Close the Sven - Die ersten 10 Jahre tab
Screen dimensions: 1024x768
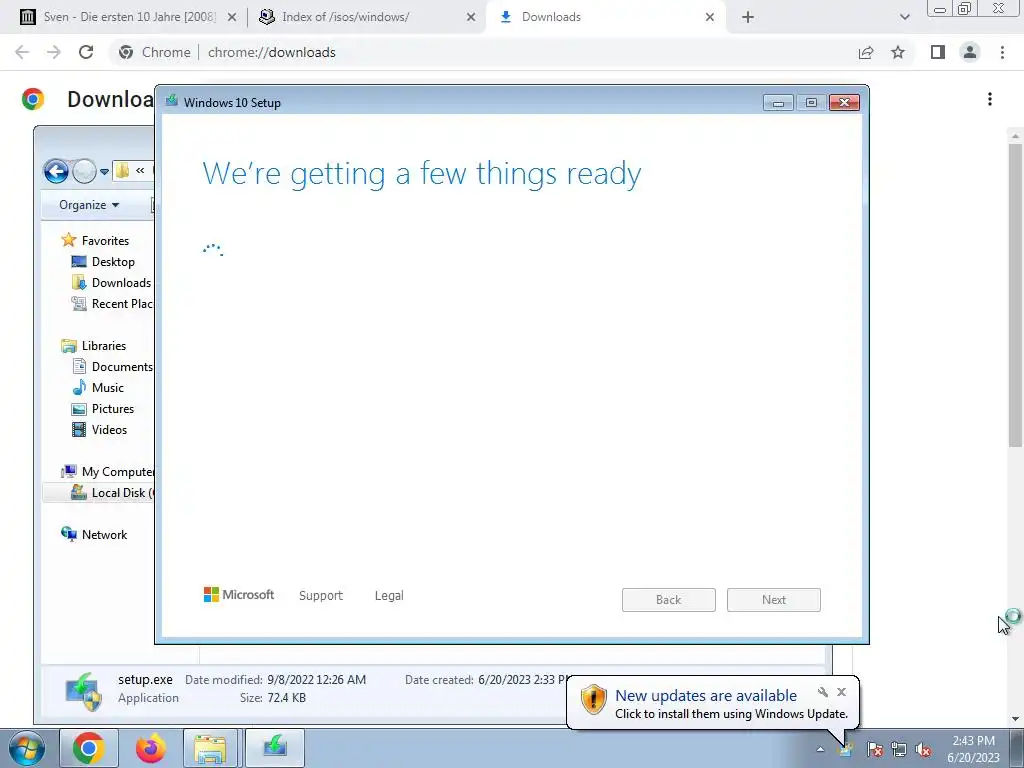tap(232, 17)
